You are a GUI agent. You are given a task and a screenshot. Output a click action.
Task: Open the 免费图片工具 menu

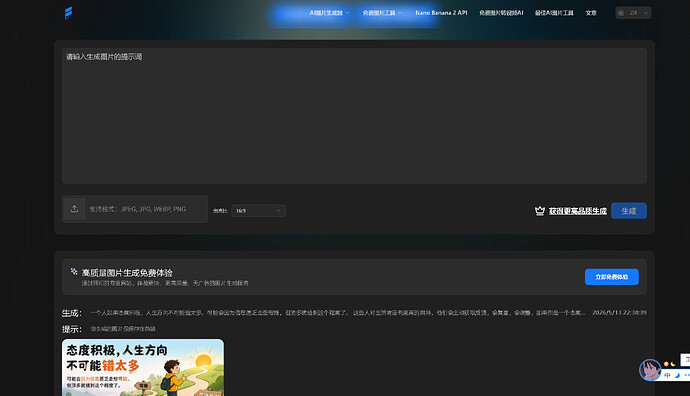tap(382, 13)
